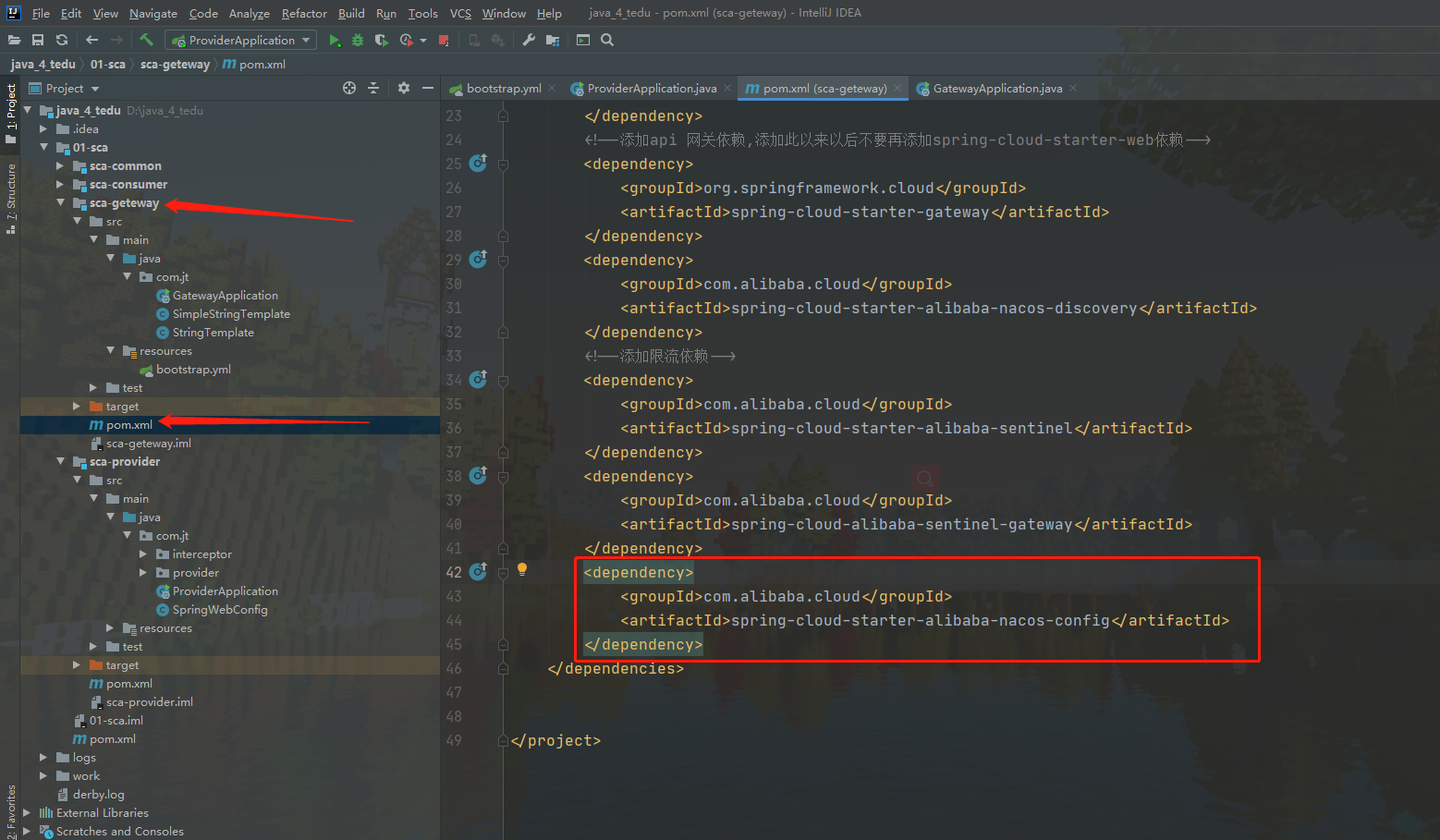Click the yellow intention lightbulb on line 42
Screen dimensions: 1440x840
pos(522,569)
